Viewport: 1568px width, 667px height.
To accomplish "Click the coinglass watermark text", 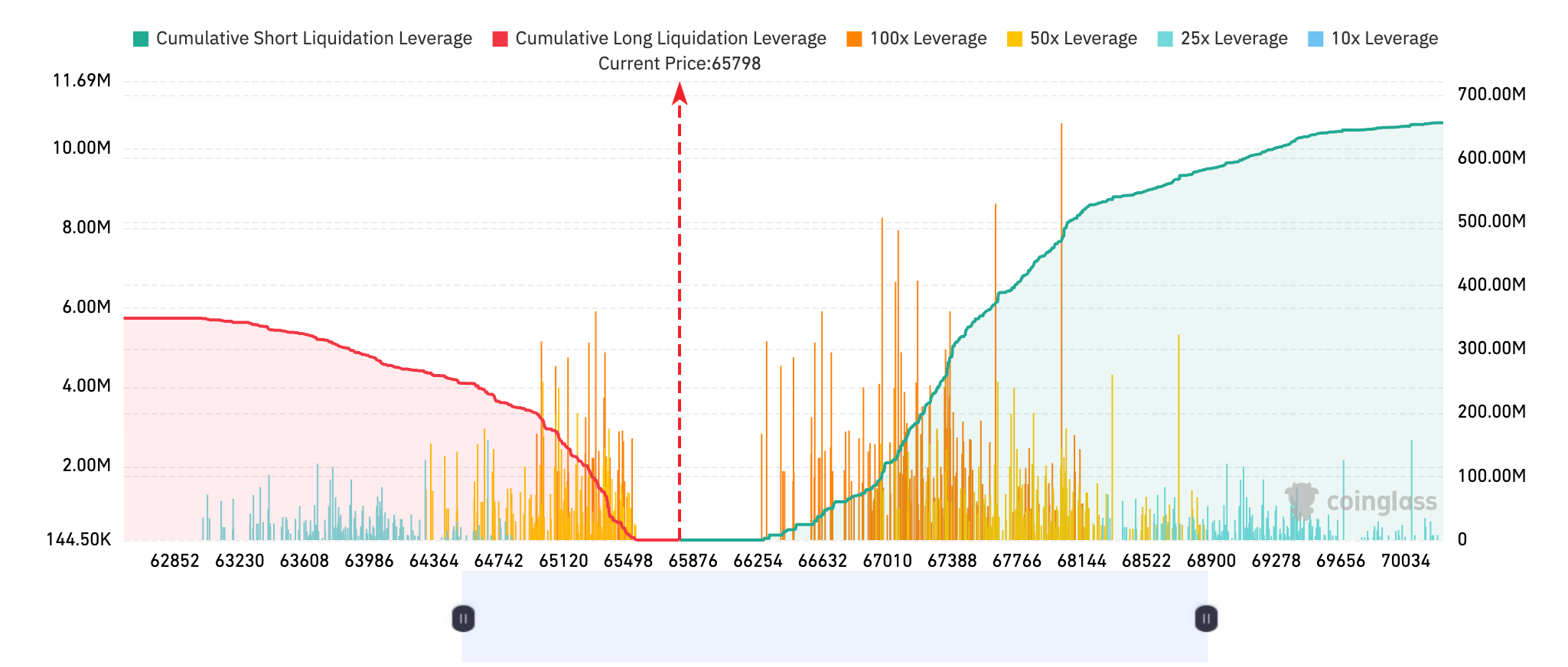I will pyautogui.click(x=1381, y=502).
